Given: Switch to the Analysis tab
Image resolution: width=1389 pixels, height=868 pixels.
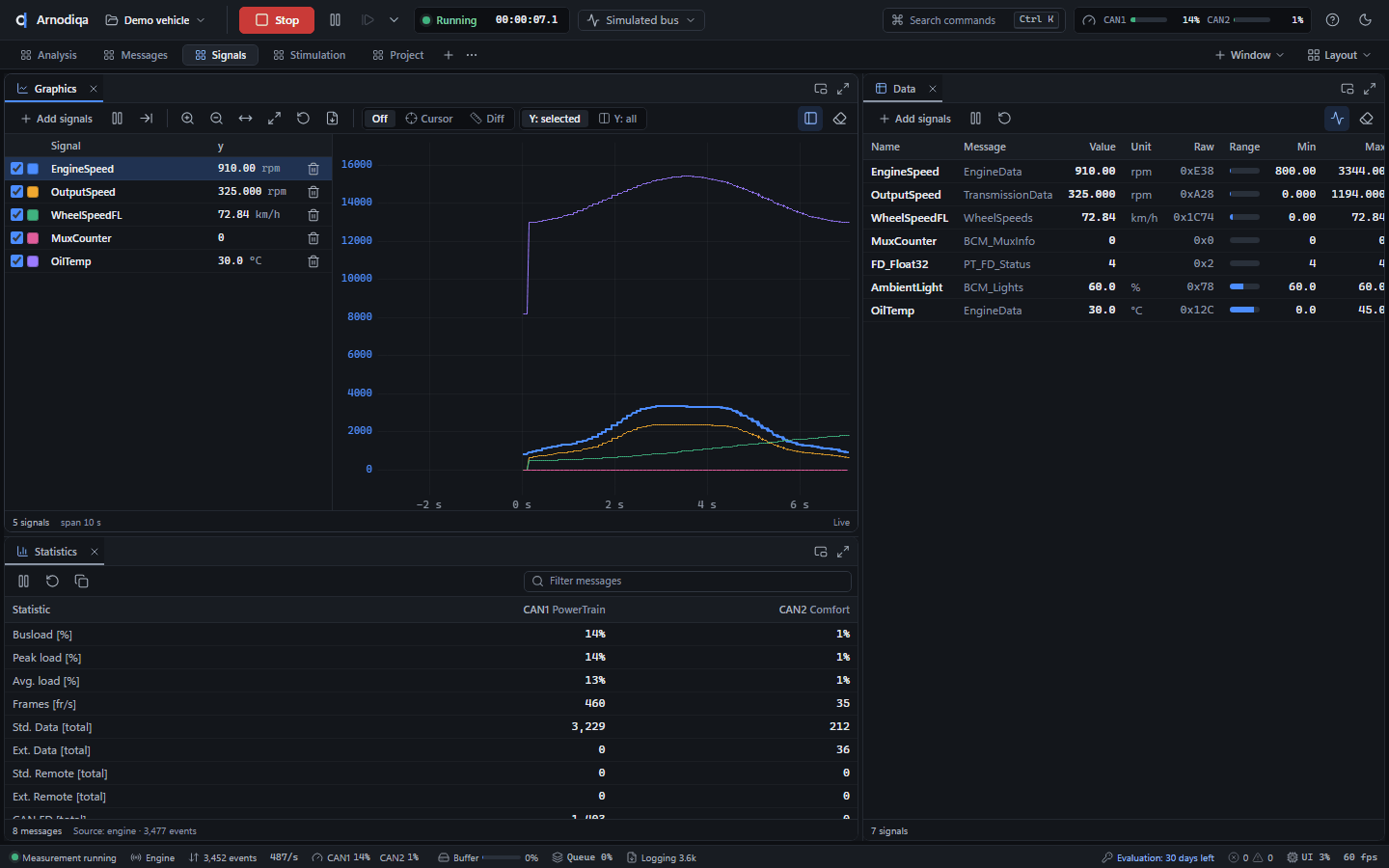Looking at the screenshot, I should tap(48, 55).
